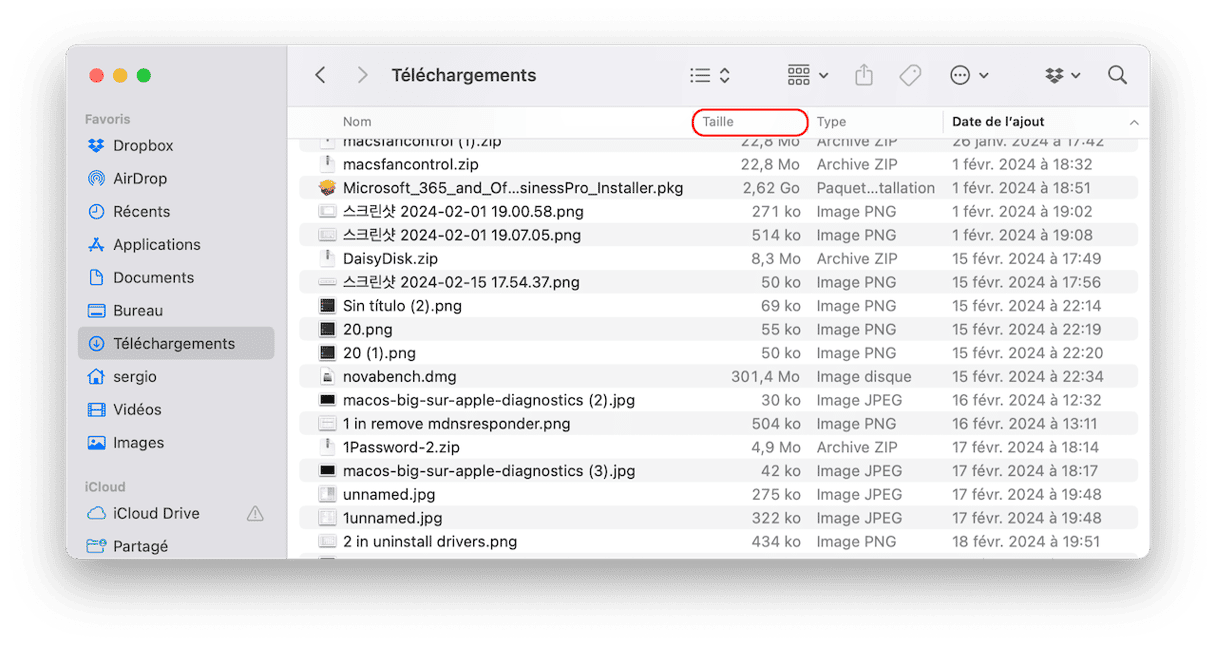
Task: Click the Share icon in toolbar
Action: [x=864, y=75]
